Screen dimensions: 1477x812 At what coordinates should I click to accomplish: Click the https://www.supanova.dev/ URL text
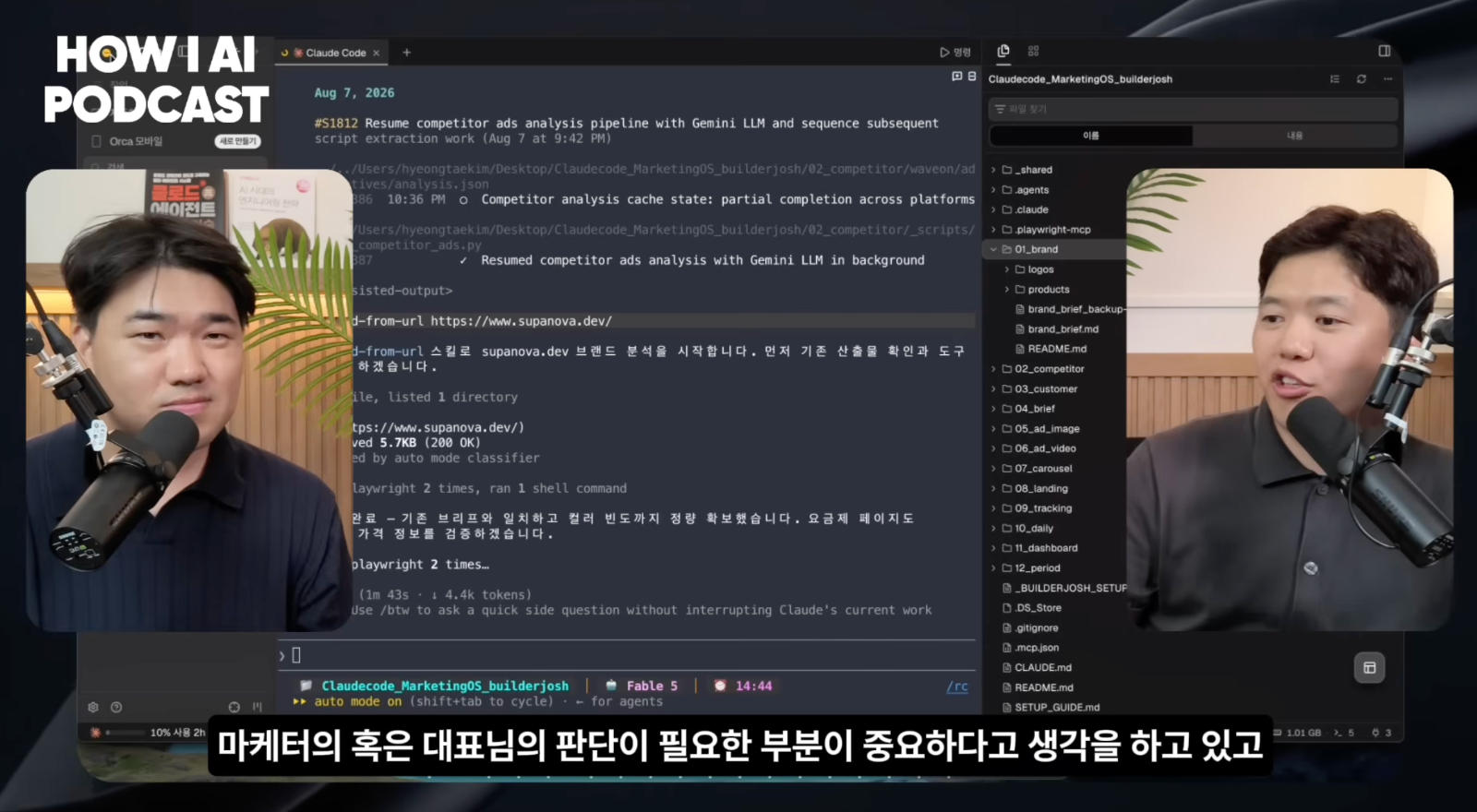522,321
